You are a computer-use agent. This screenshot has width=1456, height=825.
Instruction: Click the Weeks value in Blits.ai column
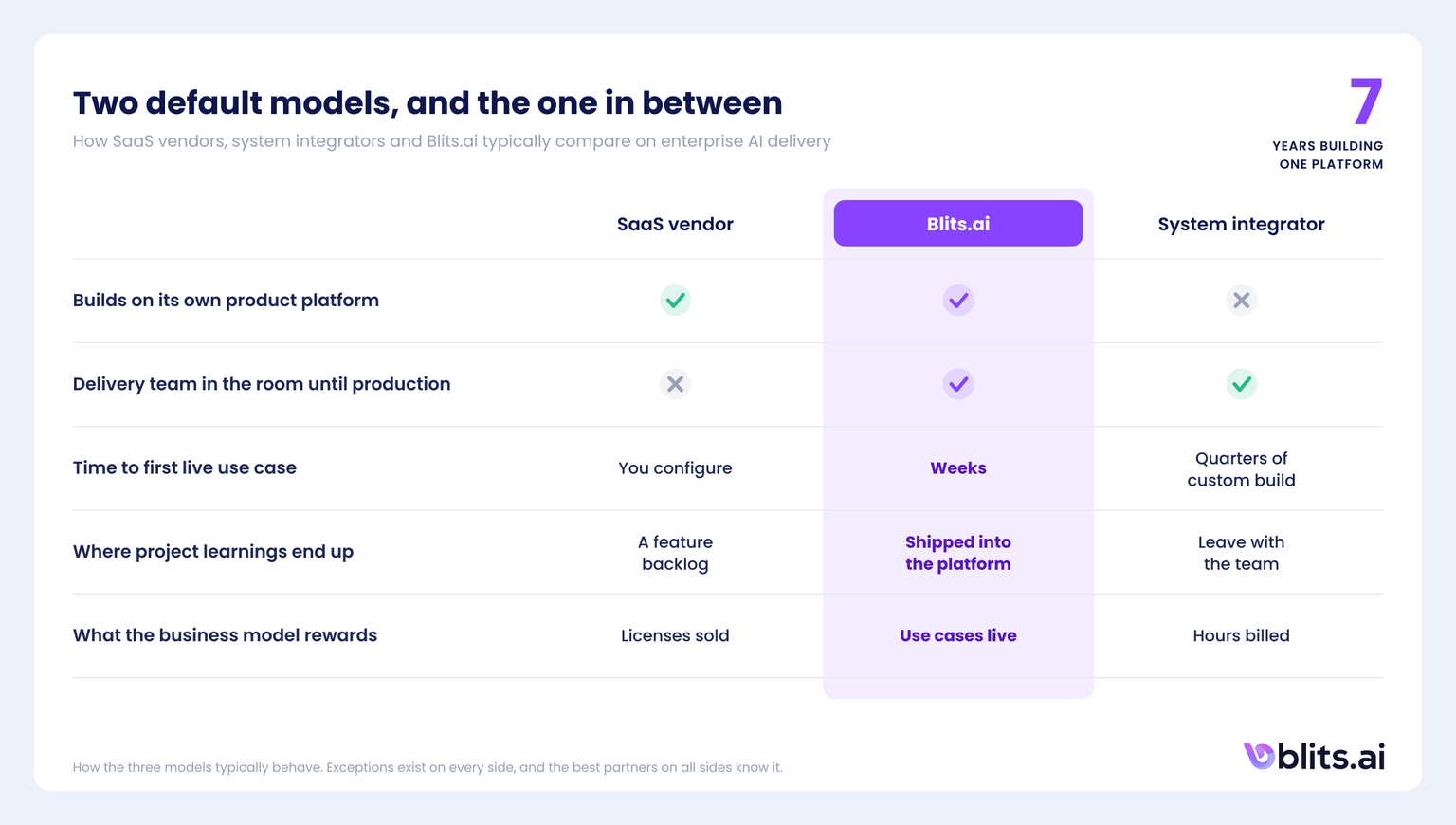point(958,468)
